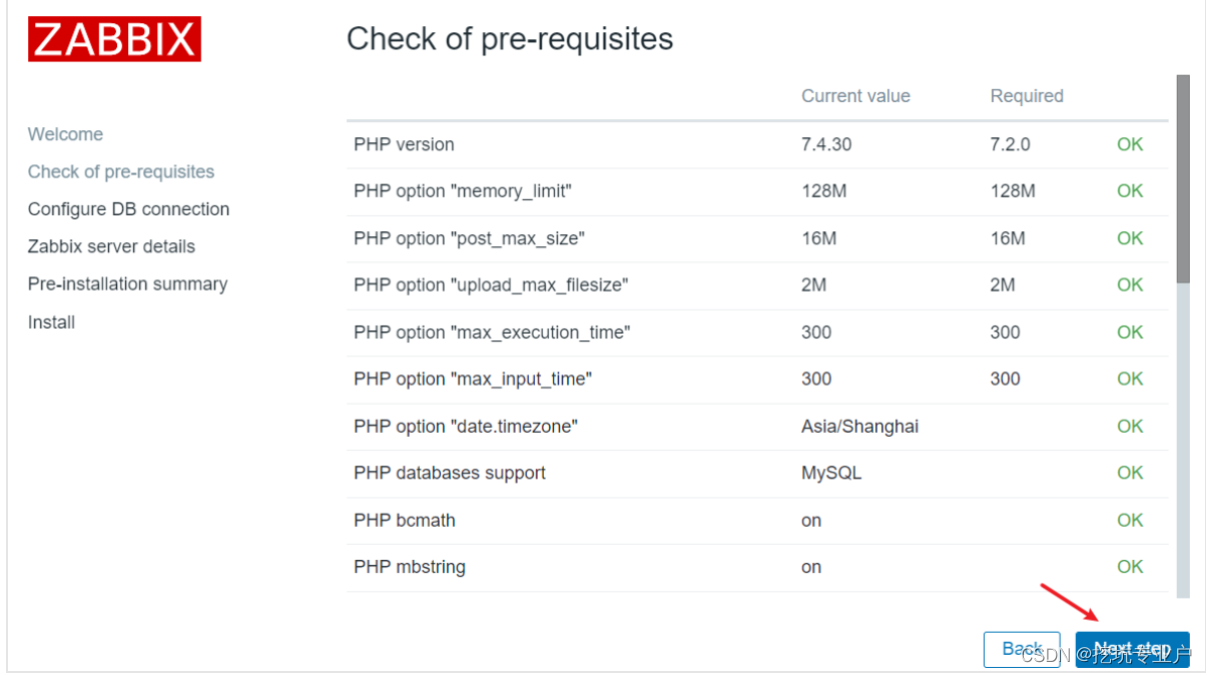Click the Next step button
The height and width of the screenshot is (675, 1207).
coord(1132,648)
